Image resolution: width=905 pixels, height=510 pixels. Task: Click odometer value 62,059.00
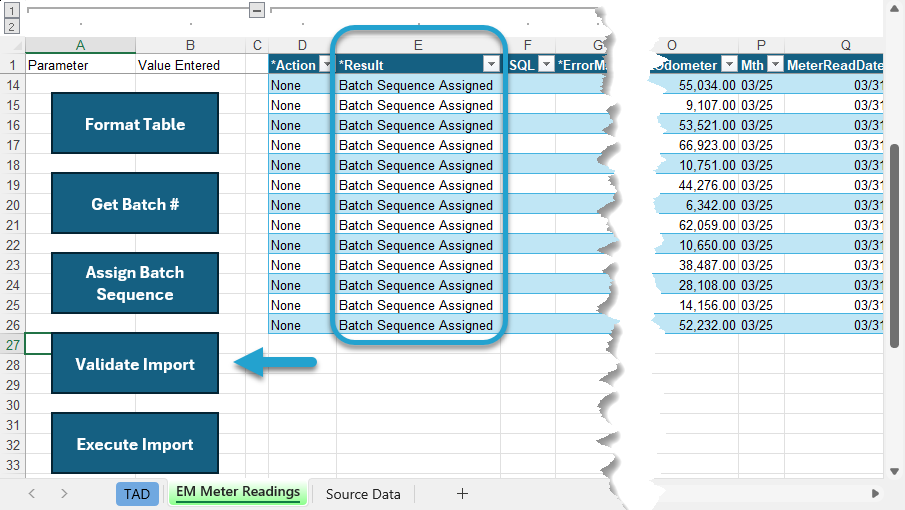pyautogui.click(x=707, y=226)
